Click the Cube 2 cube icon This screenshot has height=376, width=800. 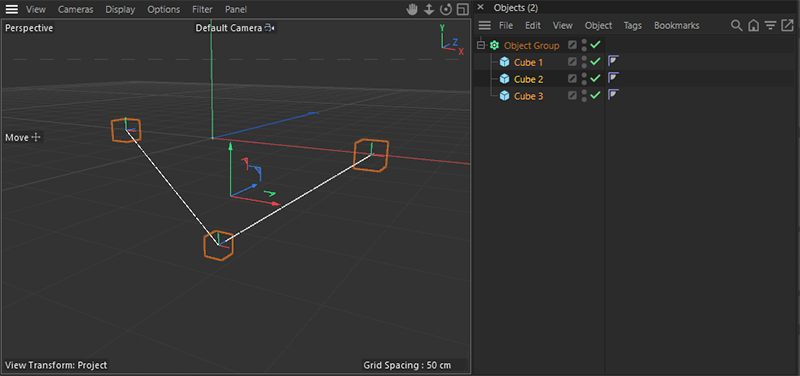coord(505,79)
